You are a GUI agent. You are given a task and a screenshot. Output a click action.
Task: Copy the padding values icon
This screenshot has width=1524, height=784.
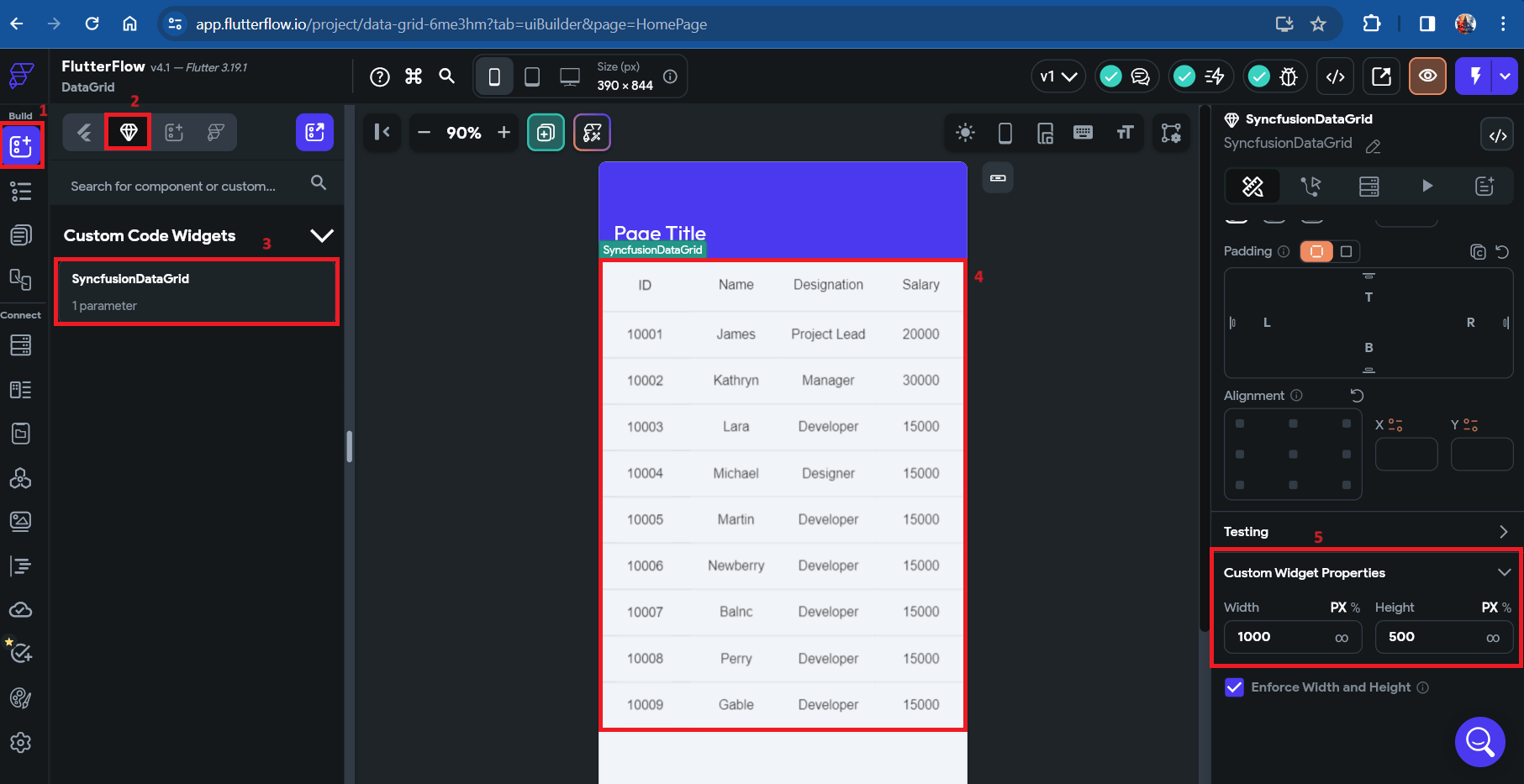[1478, 251]
